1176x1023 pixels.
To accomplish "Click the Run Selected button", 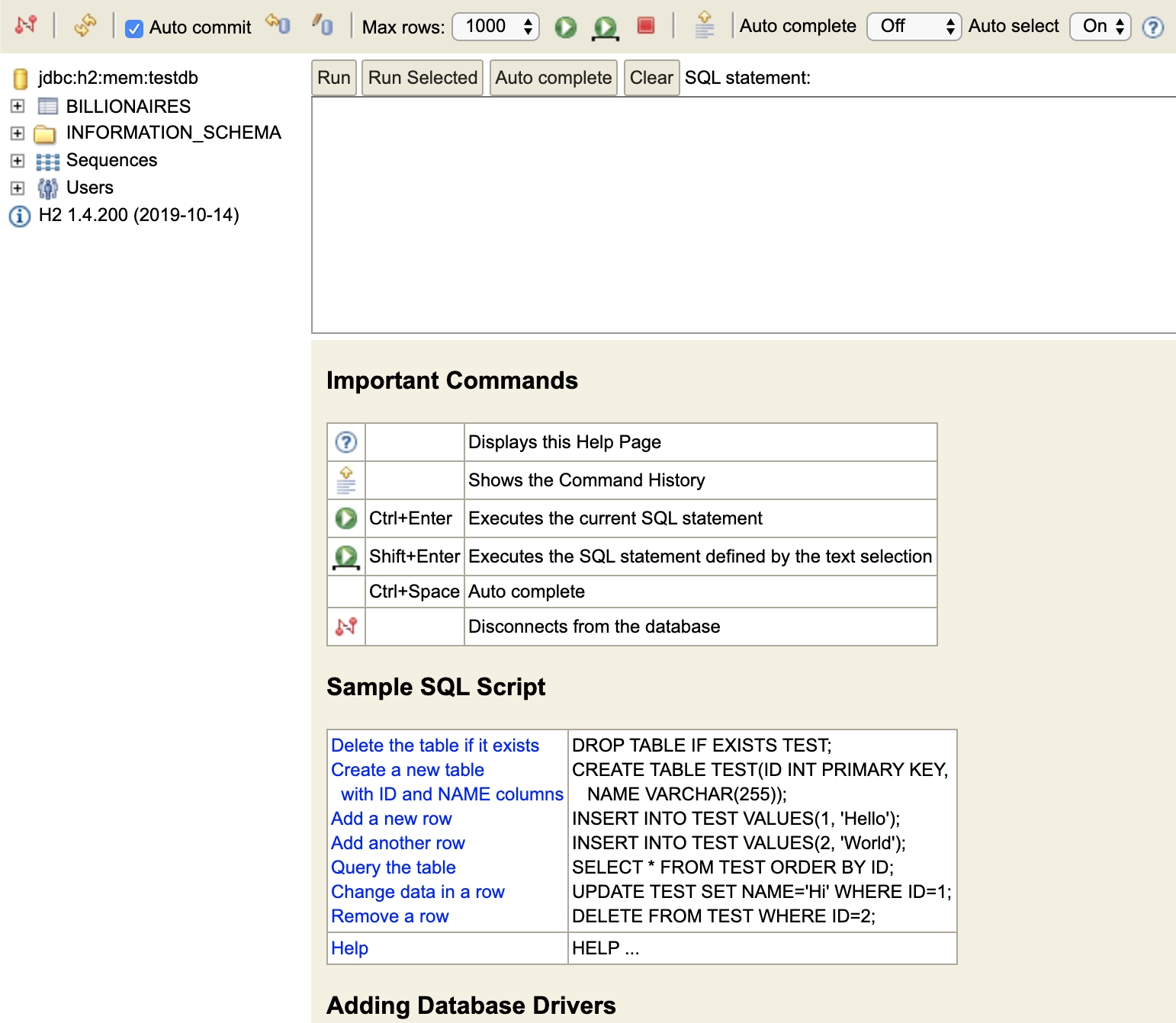I will (422, 78).
